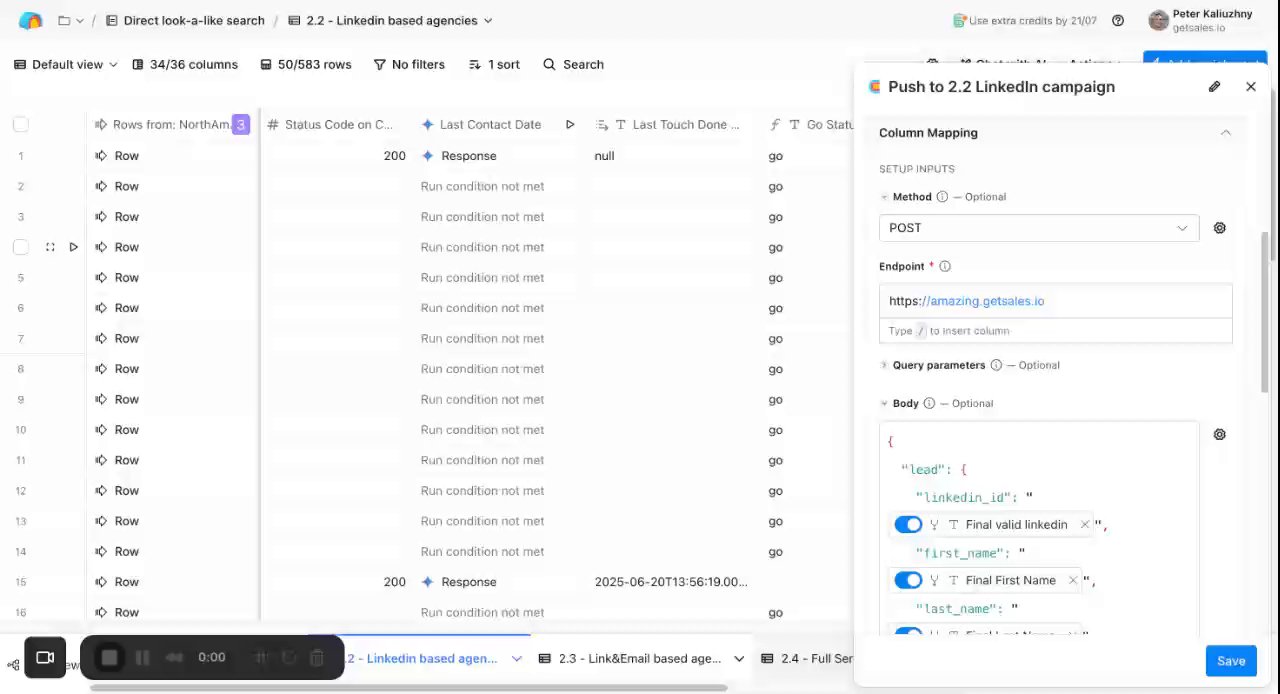Open the Method settings gear icon
Screen dimensions: 1280x694
pos(1219,228)
